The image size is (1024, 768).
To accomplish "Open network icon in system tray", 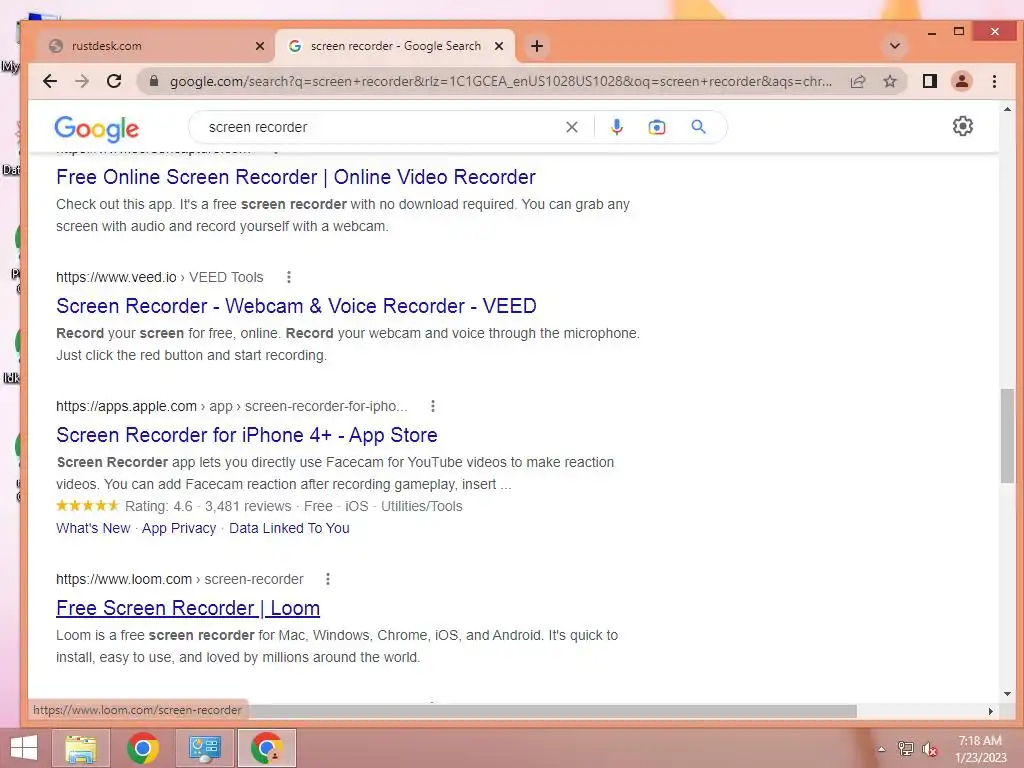I will [x=906, y=749].
